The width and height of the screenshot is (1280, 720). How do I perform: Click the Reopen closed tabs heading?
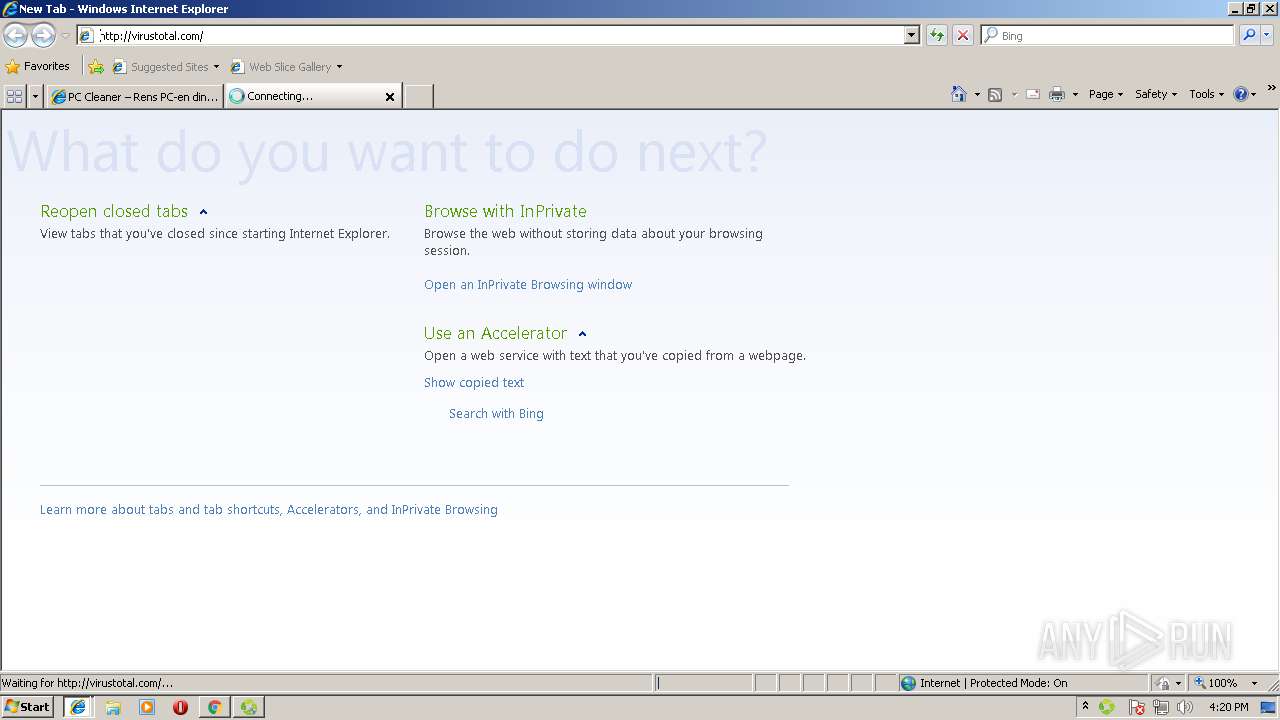click(x=114, y=211)
